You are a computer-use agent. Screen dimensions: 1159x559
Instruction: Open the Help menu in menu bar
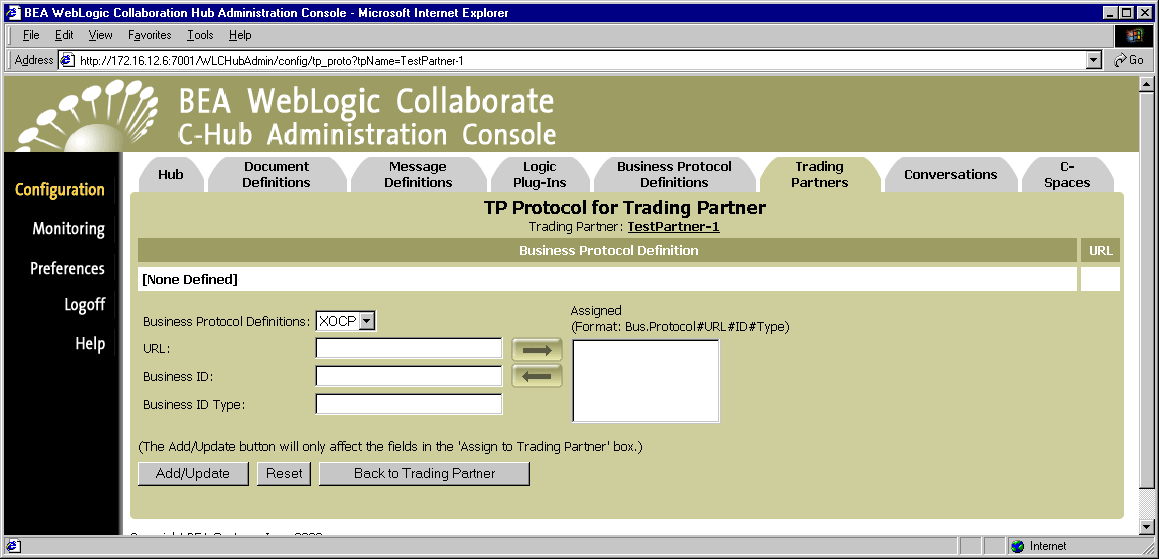[240, 35]
